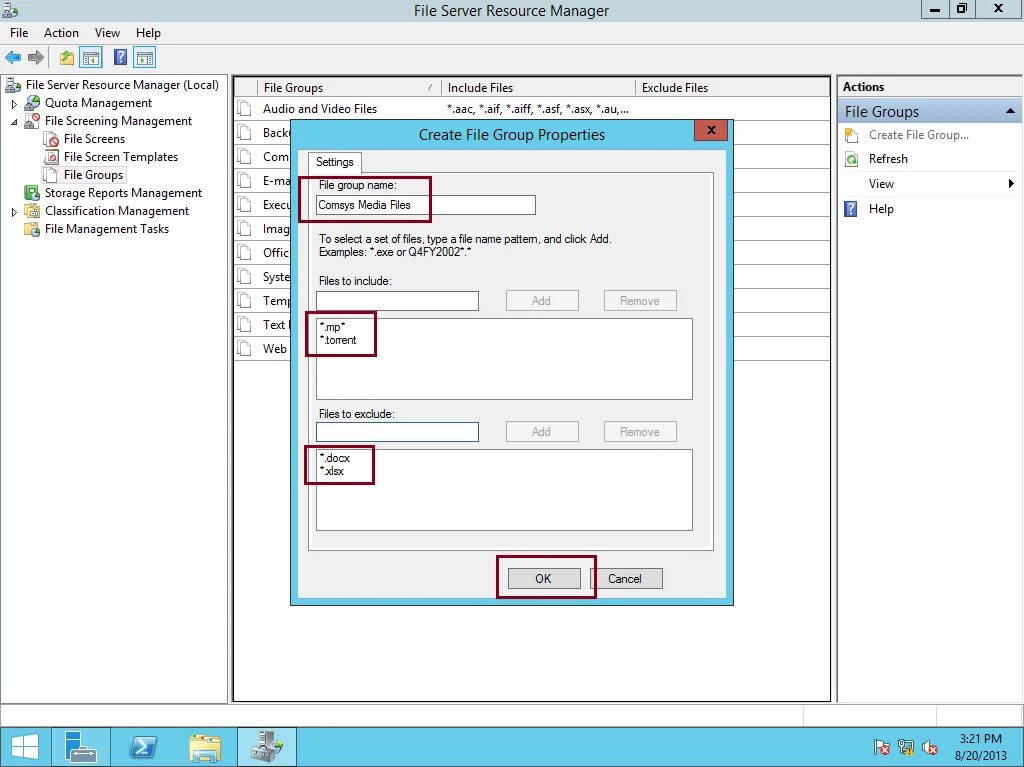Click Remove next to Files to include
Screen dimensions: 1024x767
[640, 301]
